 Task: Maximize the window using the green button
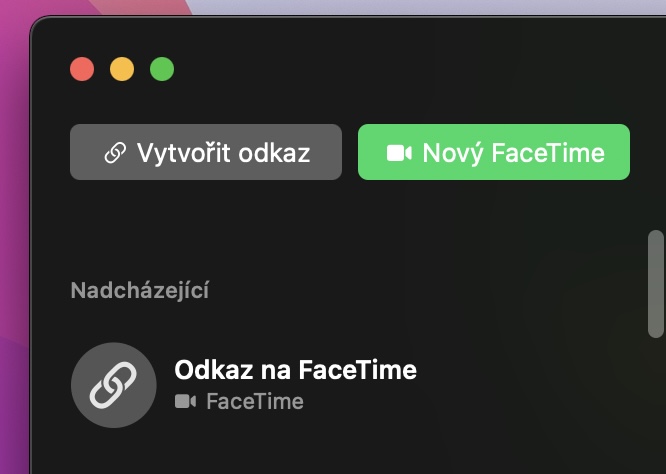pyautogui.click(x=162, y=69)
